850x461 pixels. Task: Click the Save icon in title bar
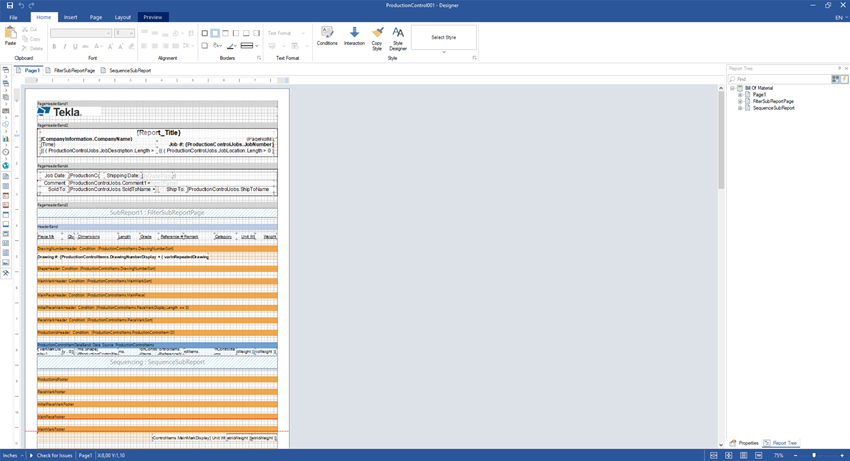click(x=10, y=5)
